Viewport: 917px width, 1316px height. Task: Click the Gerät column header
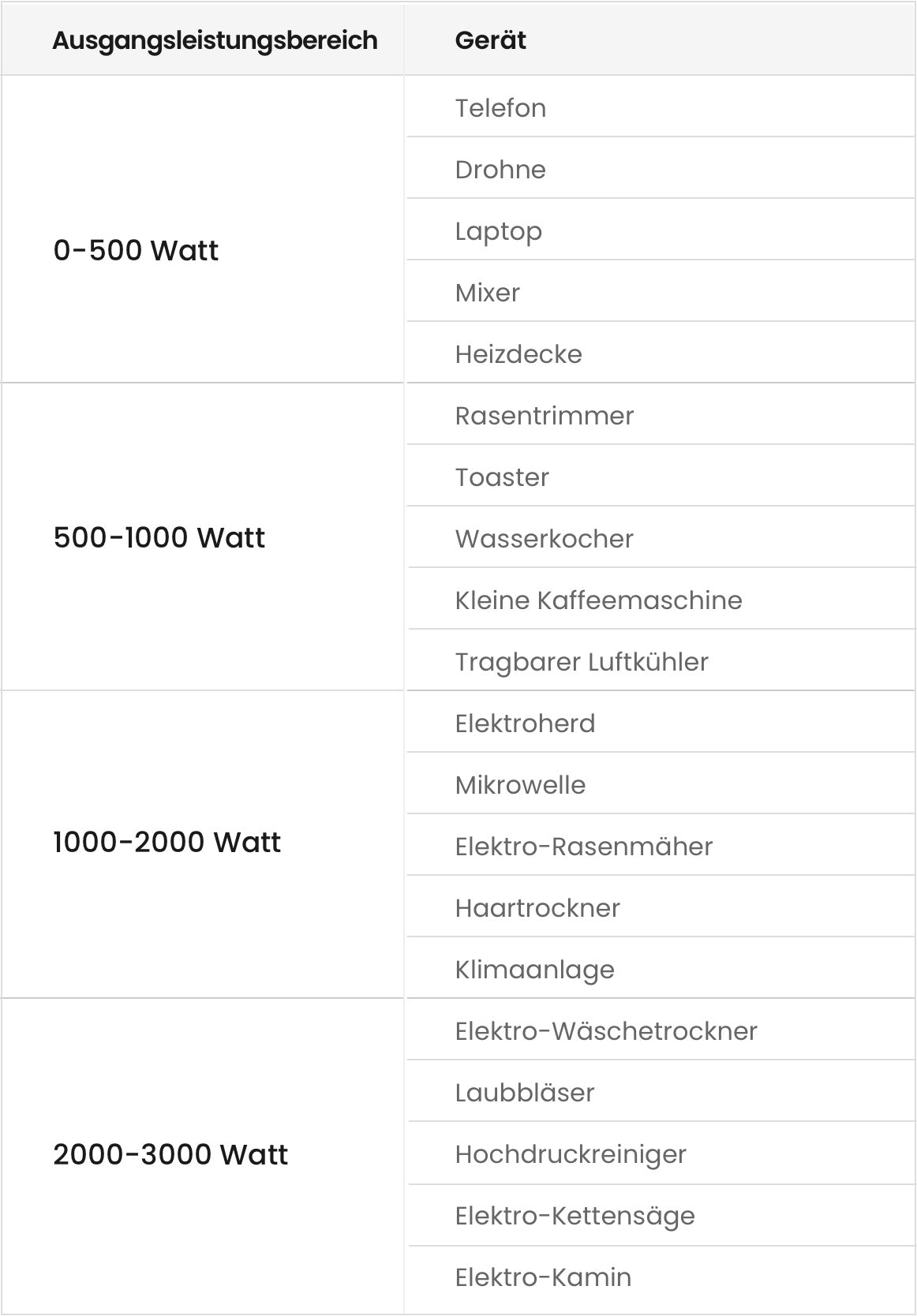pos(490,40)
